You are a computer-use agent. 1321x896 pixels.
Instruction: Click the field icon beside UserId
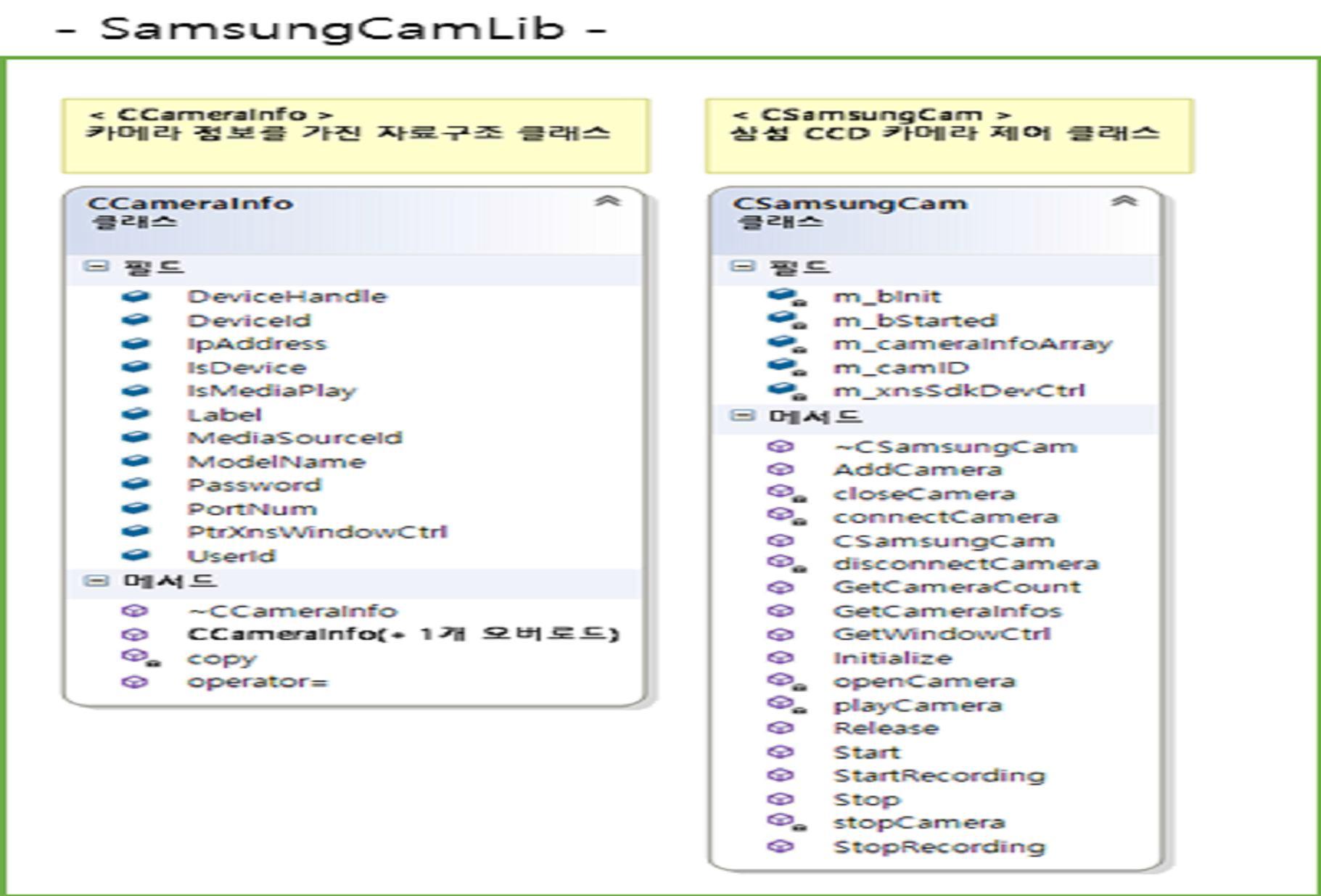coord(136,556)
